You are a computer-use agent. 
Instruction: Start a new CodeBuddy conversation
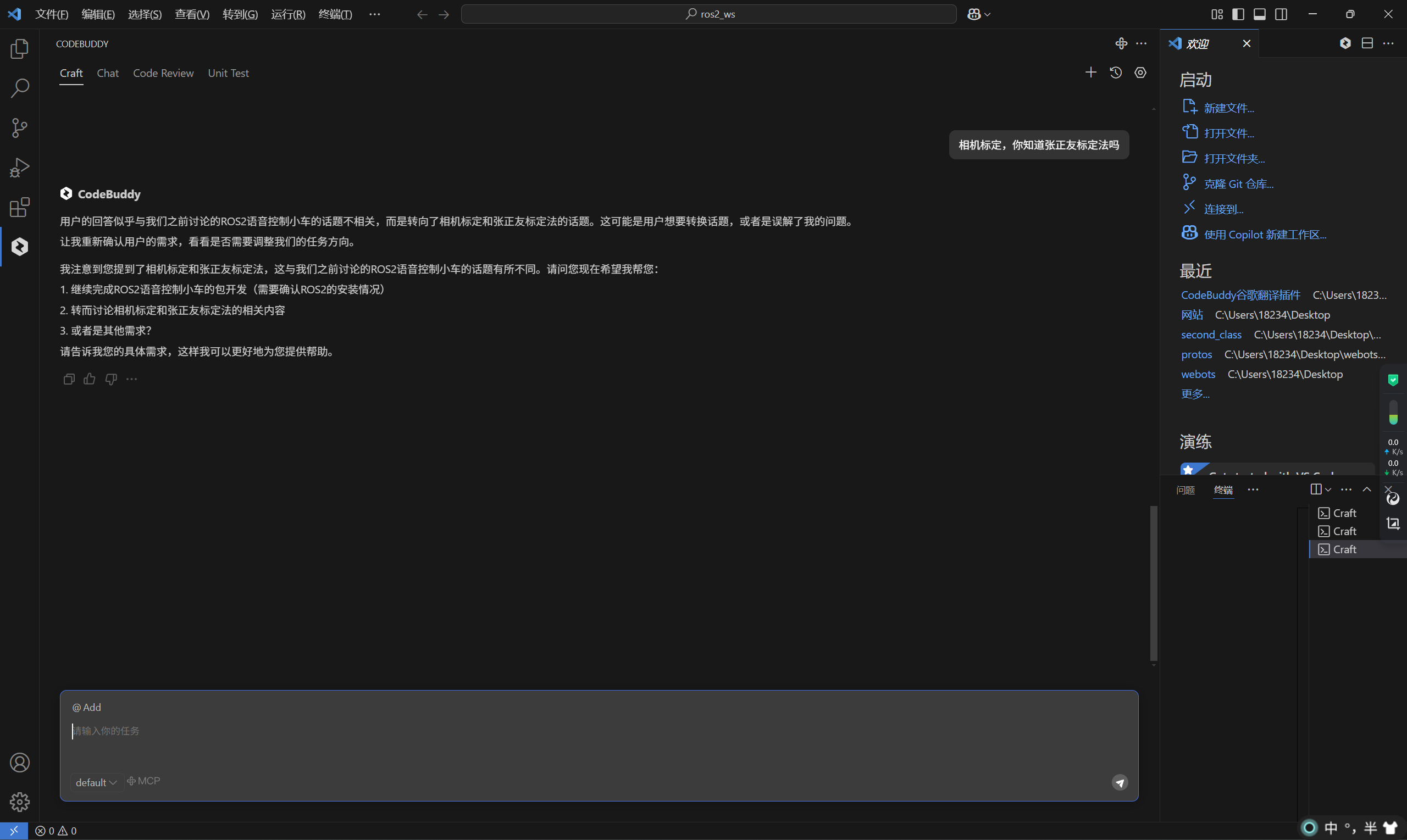[x=1090, y=73]
